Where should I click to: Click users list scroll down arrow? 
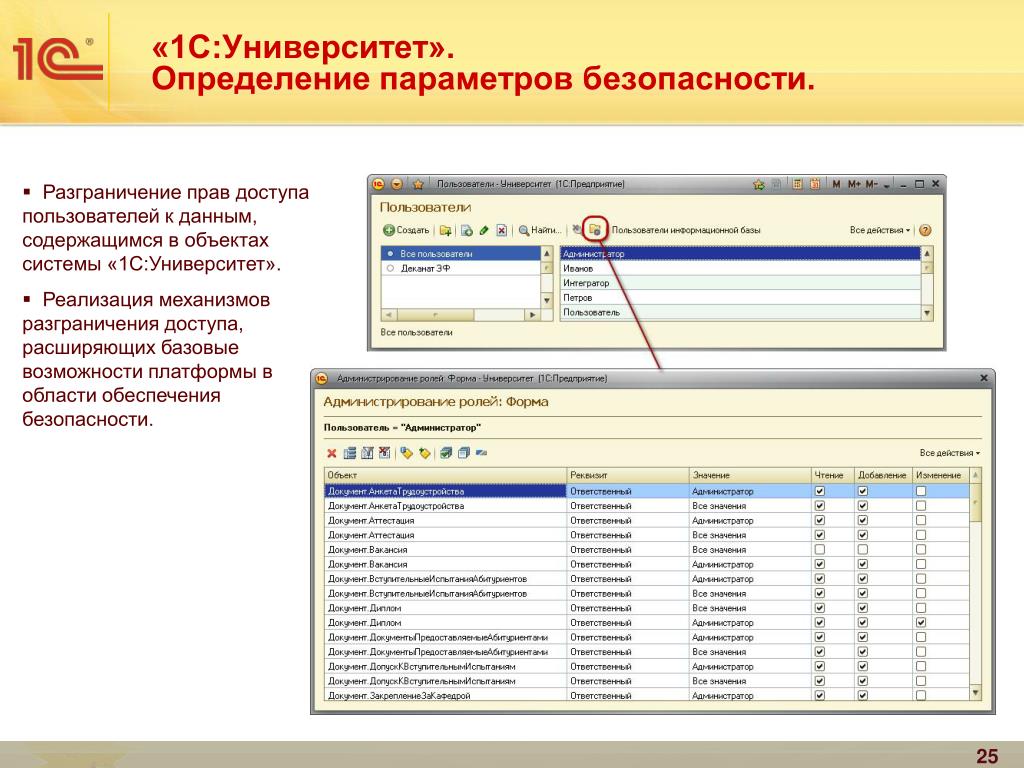tap(927, 313)
